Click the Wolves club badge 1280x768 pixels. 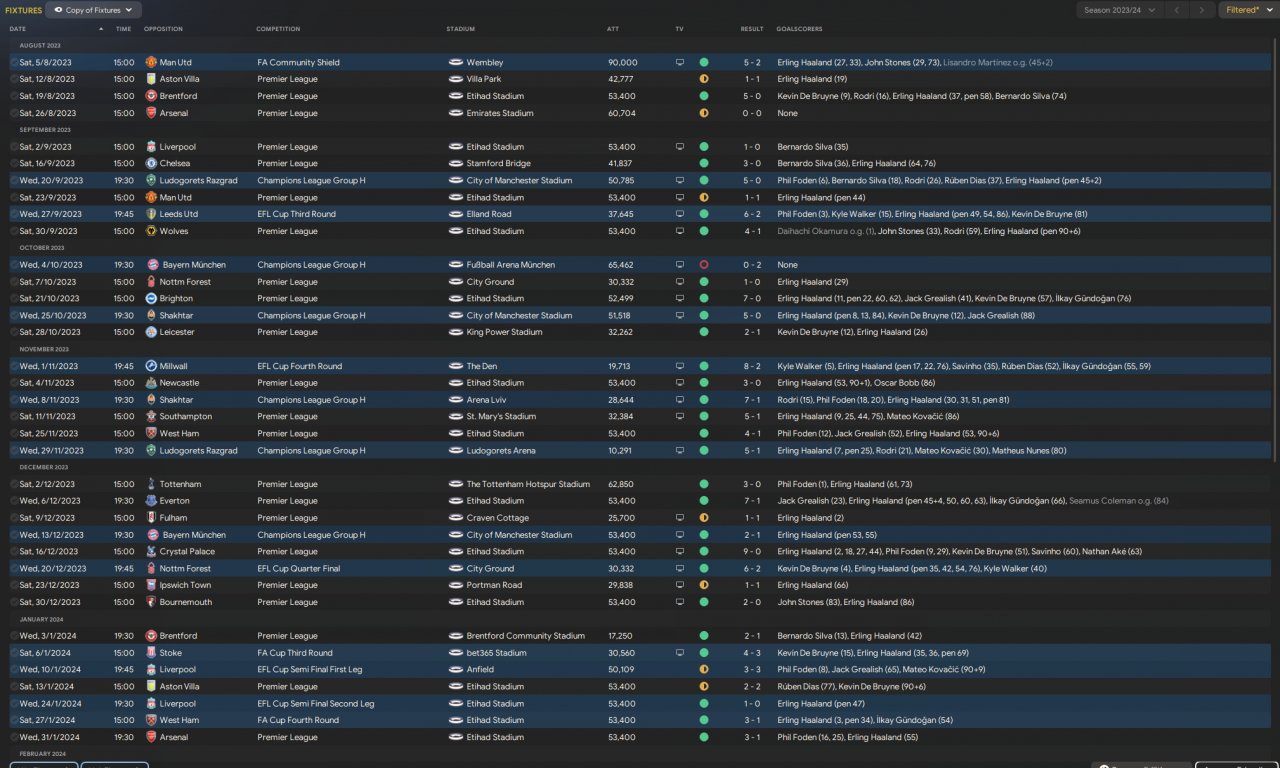[151, 231]
